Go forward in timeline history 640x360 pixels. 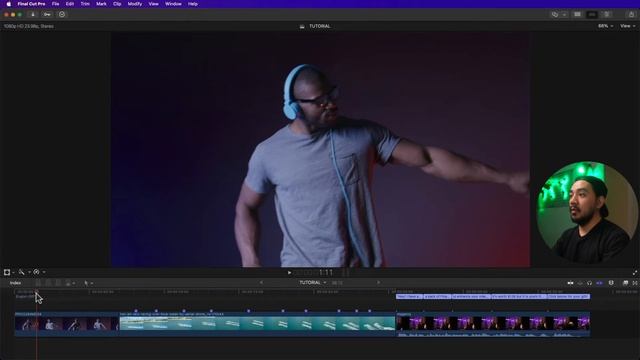(378, 282)
